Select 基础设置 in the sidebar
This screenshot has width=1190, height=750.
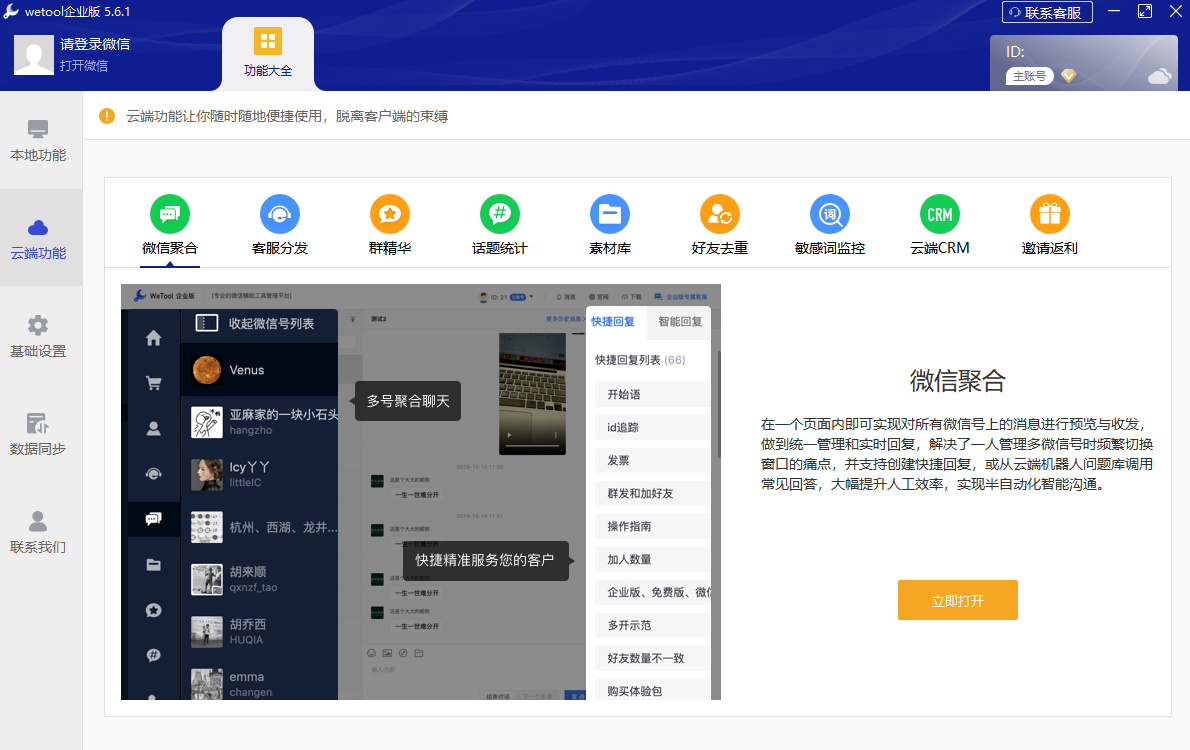pos(40,333)
